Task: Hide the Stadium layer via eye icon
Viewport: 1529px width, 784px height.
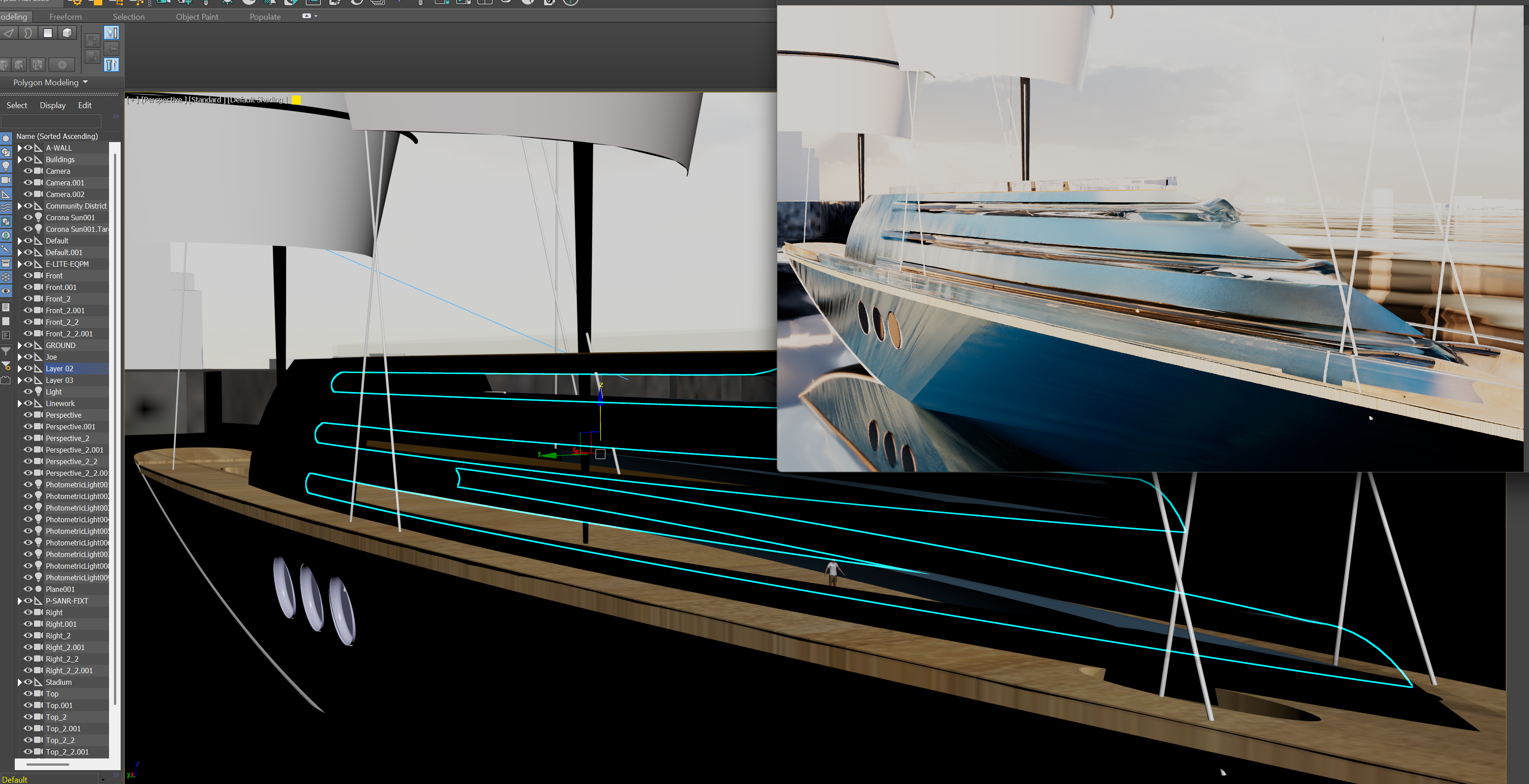Action: [x=28, y=682]
